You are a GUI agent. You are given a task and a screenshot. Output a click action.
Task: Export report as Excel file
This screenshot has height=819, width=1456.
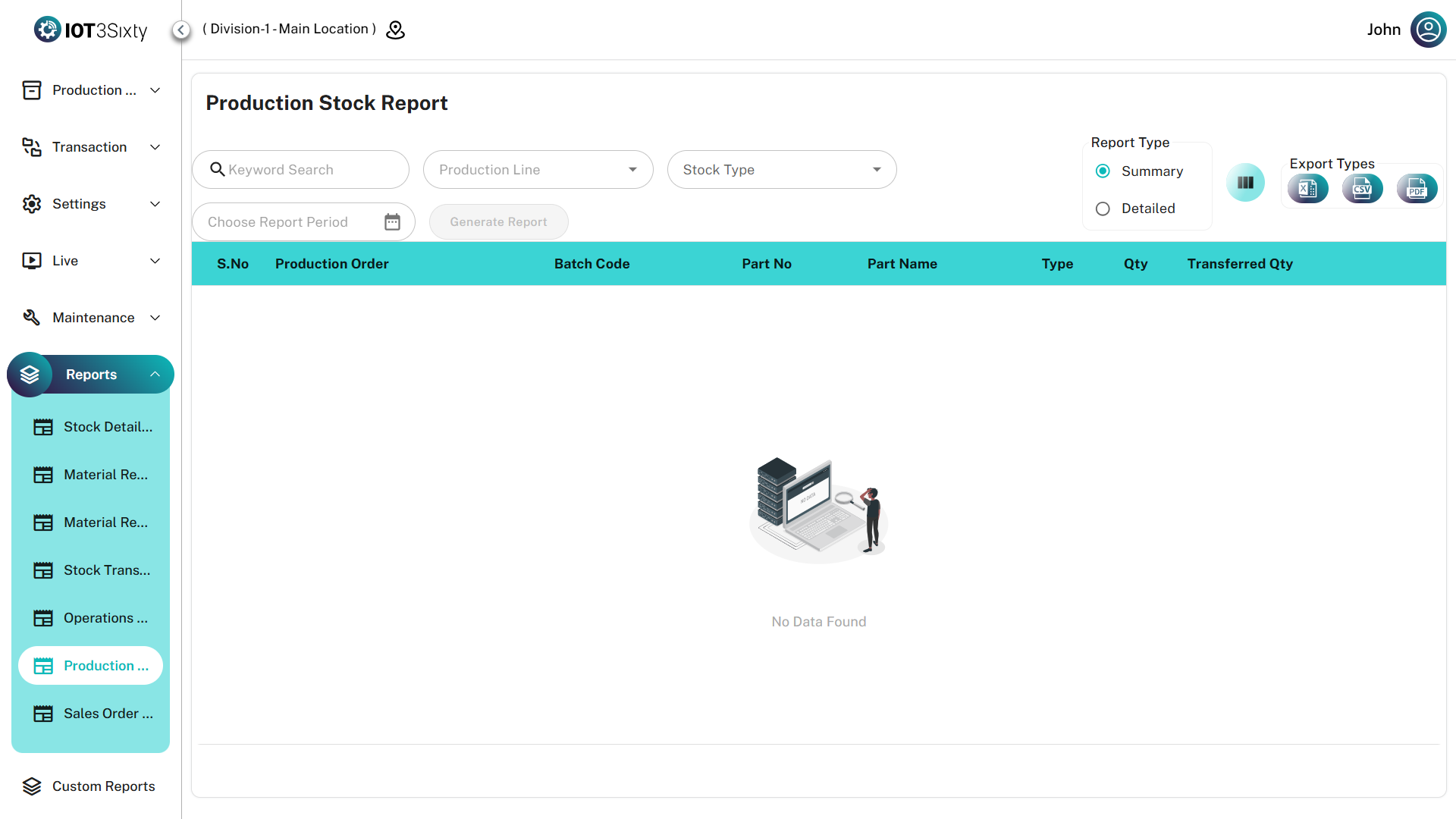tap(1308, 189)
